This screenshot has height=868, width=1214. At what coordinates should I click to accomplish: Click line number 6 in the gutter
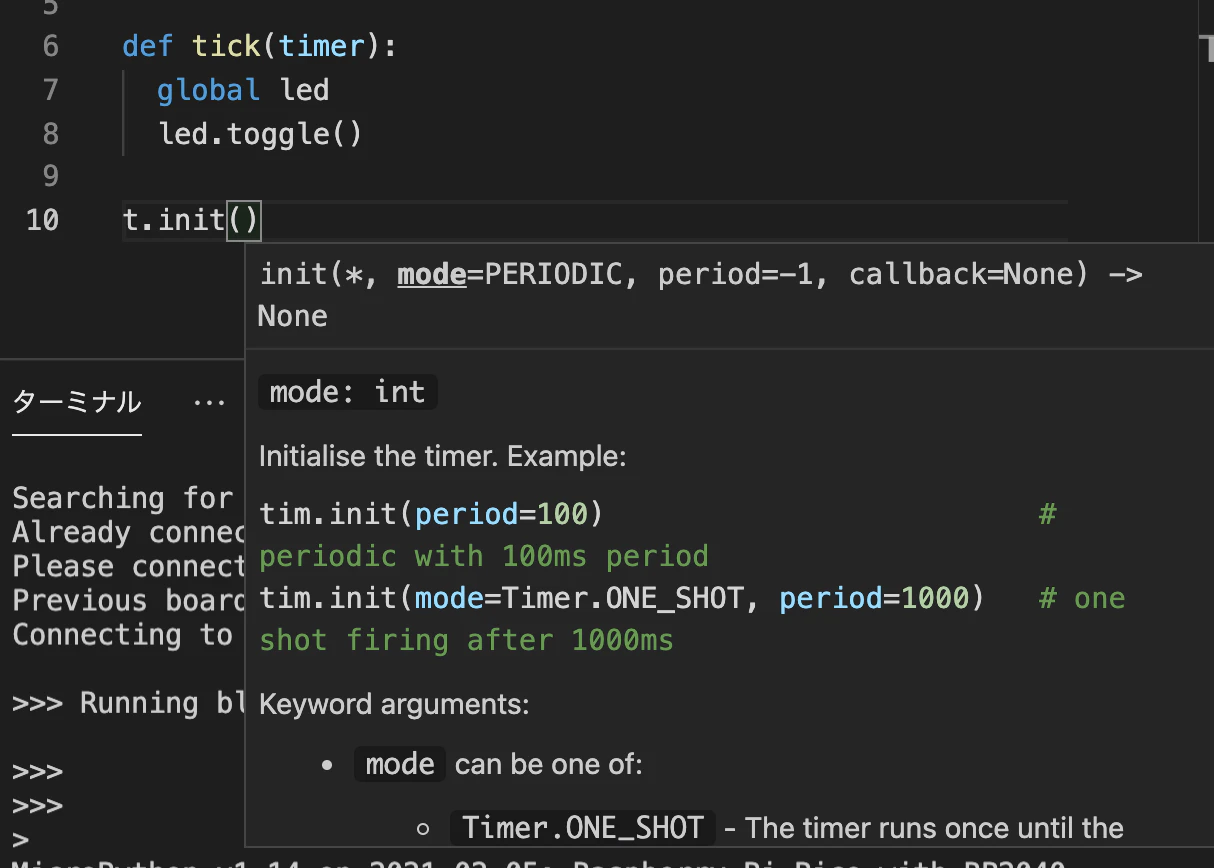(51, 46)
